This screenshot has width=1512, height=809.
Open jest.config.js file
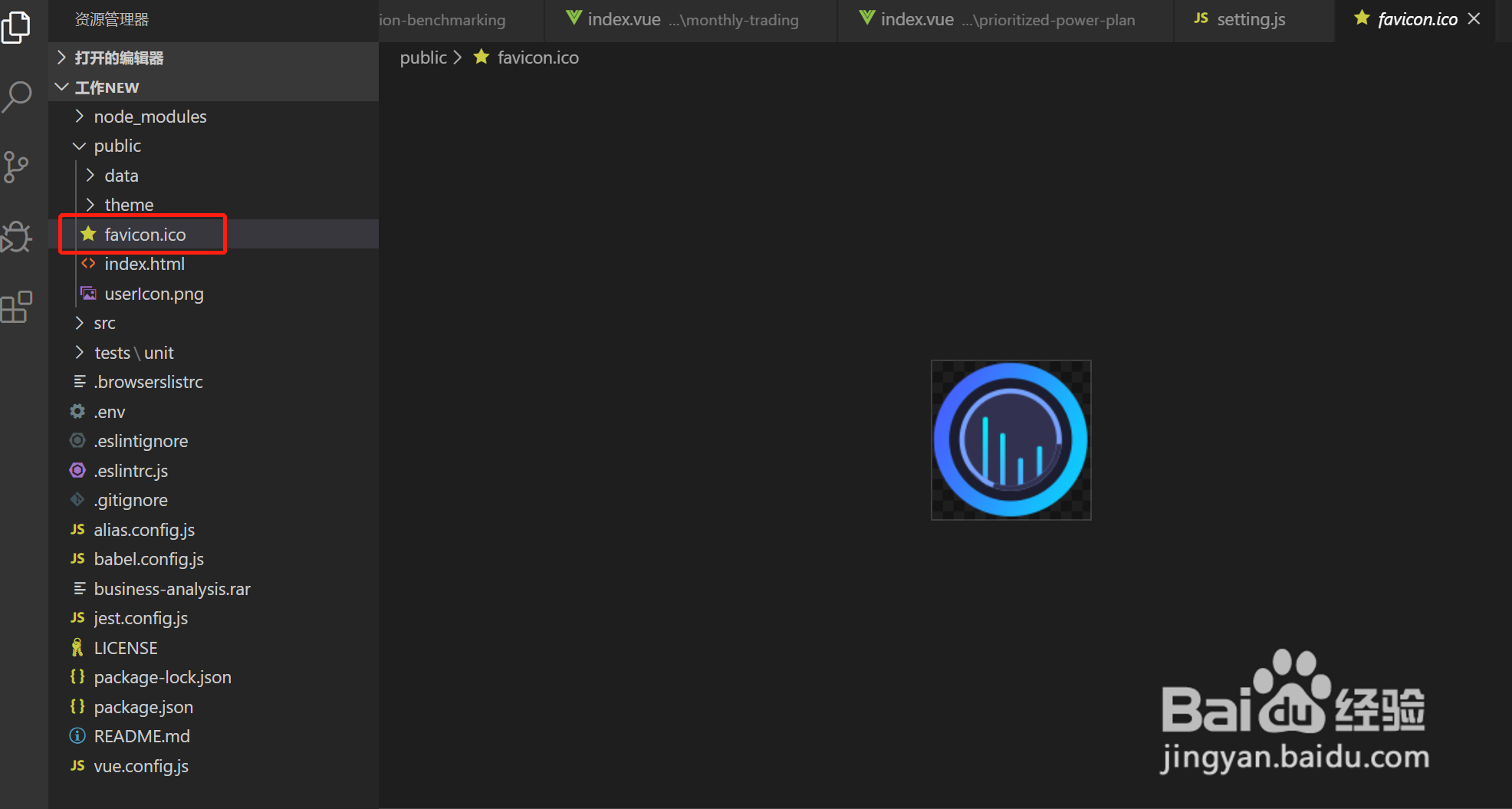click(x=213, y=618)
